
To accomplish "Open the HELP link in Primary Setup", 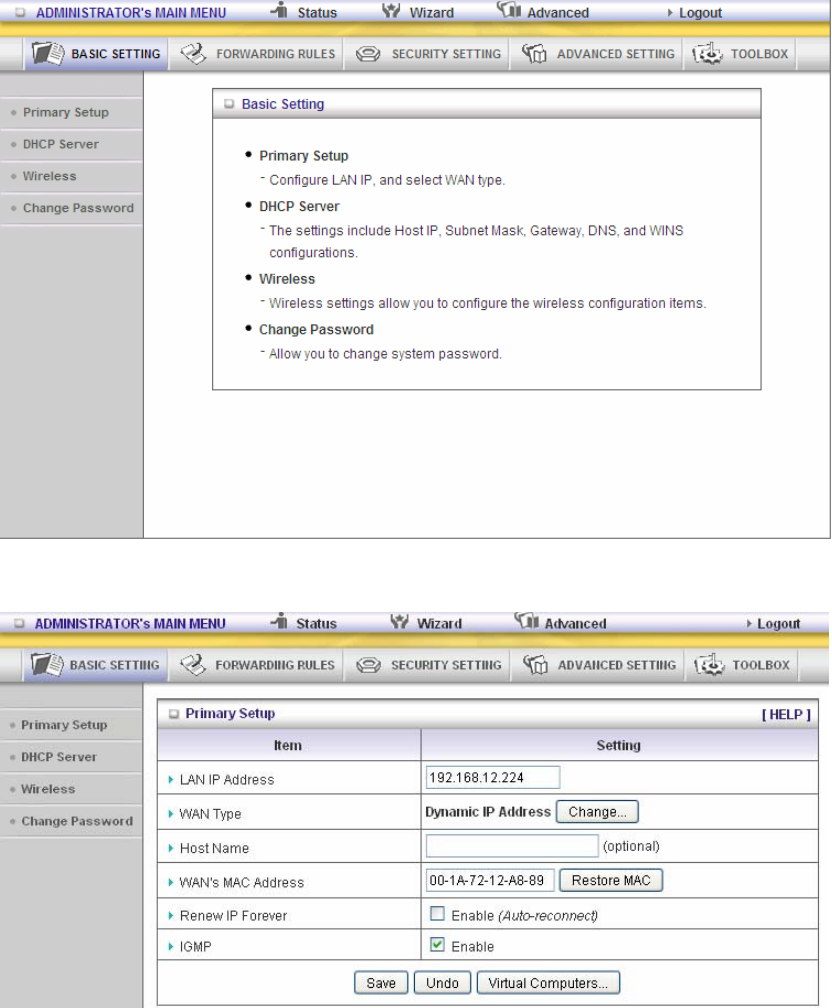I will tap(786, 714).
